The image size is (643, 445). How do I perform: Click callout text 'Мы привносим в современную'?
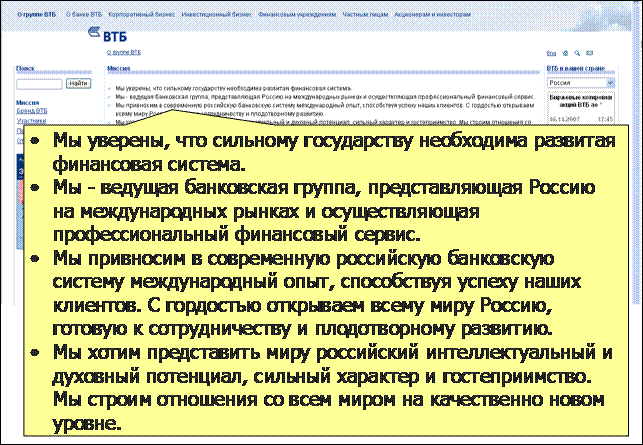click(192, 259)
